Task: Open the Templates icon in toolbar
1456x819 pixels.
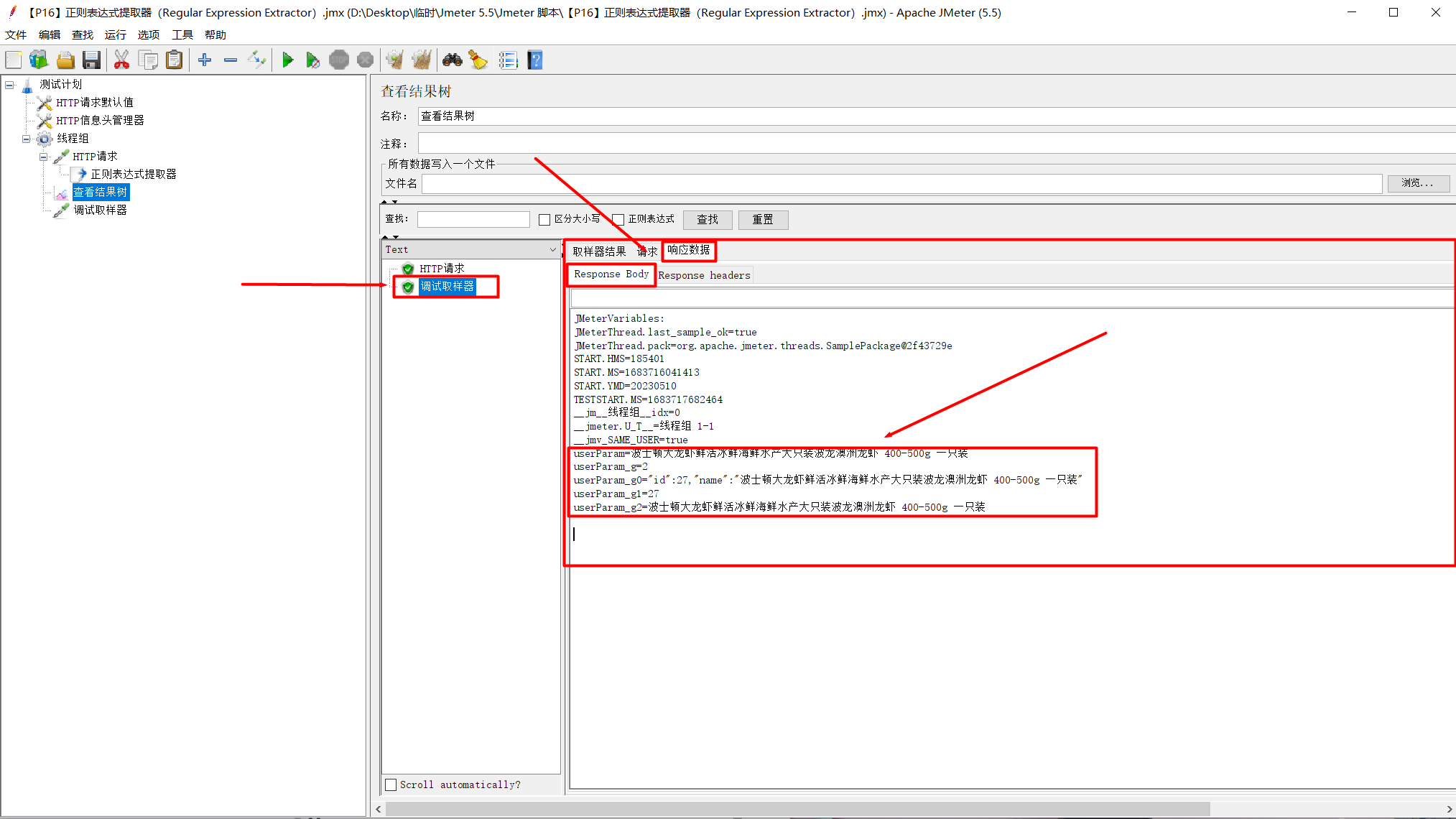Action: [39, 60]
